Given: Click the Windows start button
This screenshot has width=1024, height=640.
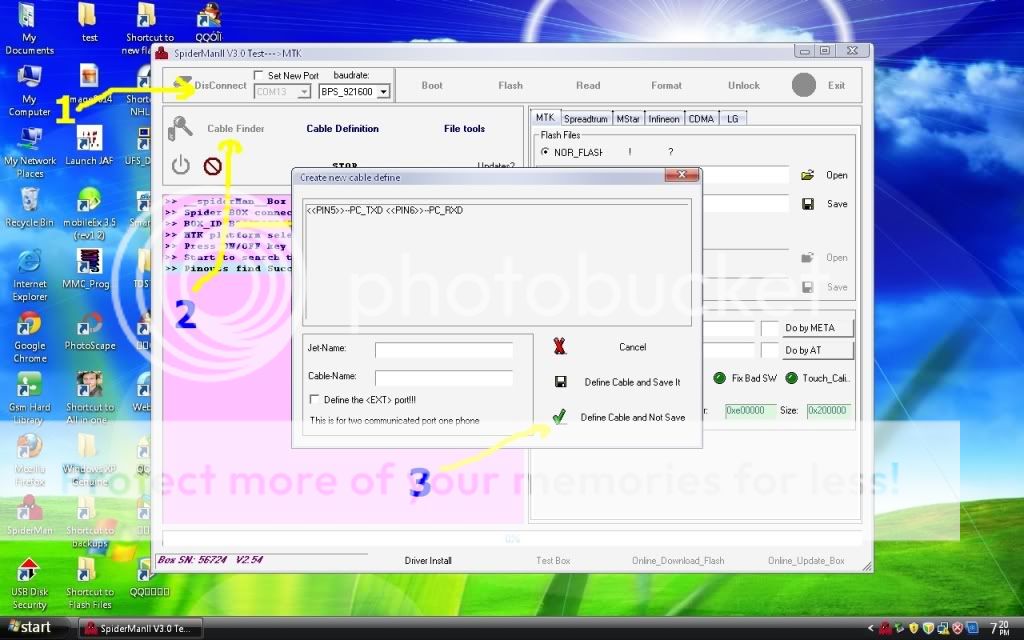Looking at the screenshot, I should [31, 628].
